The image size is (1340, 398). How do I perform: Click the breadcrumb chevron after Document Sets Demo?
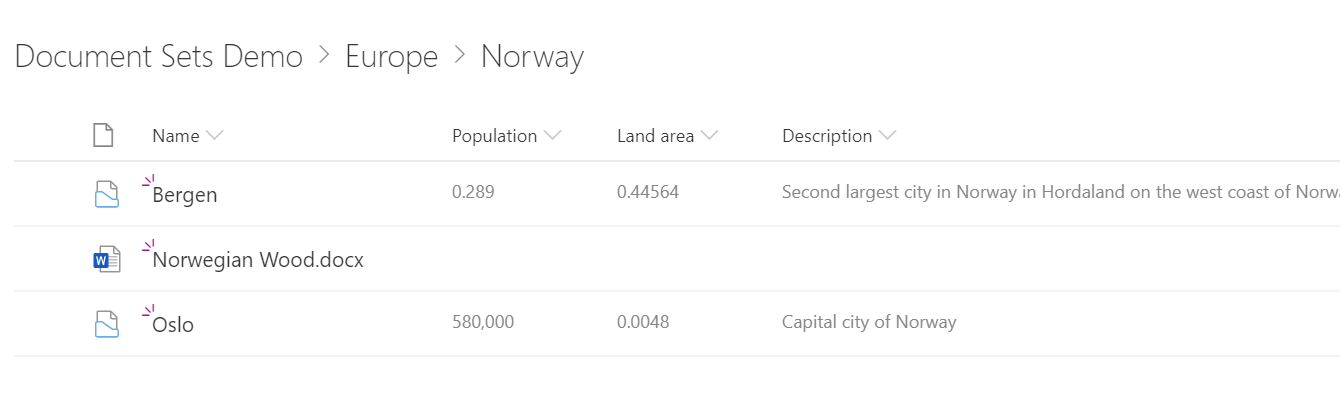tap(324, 56)
